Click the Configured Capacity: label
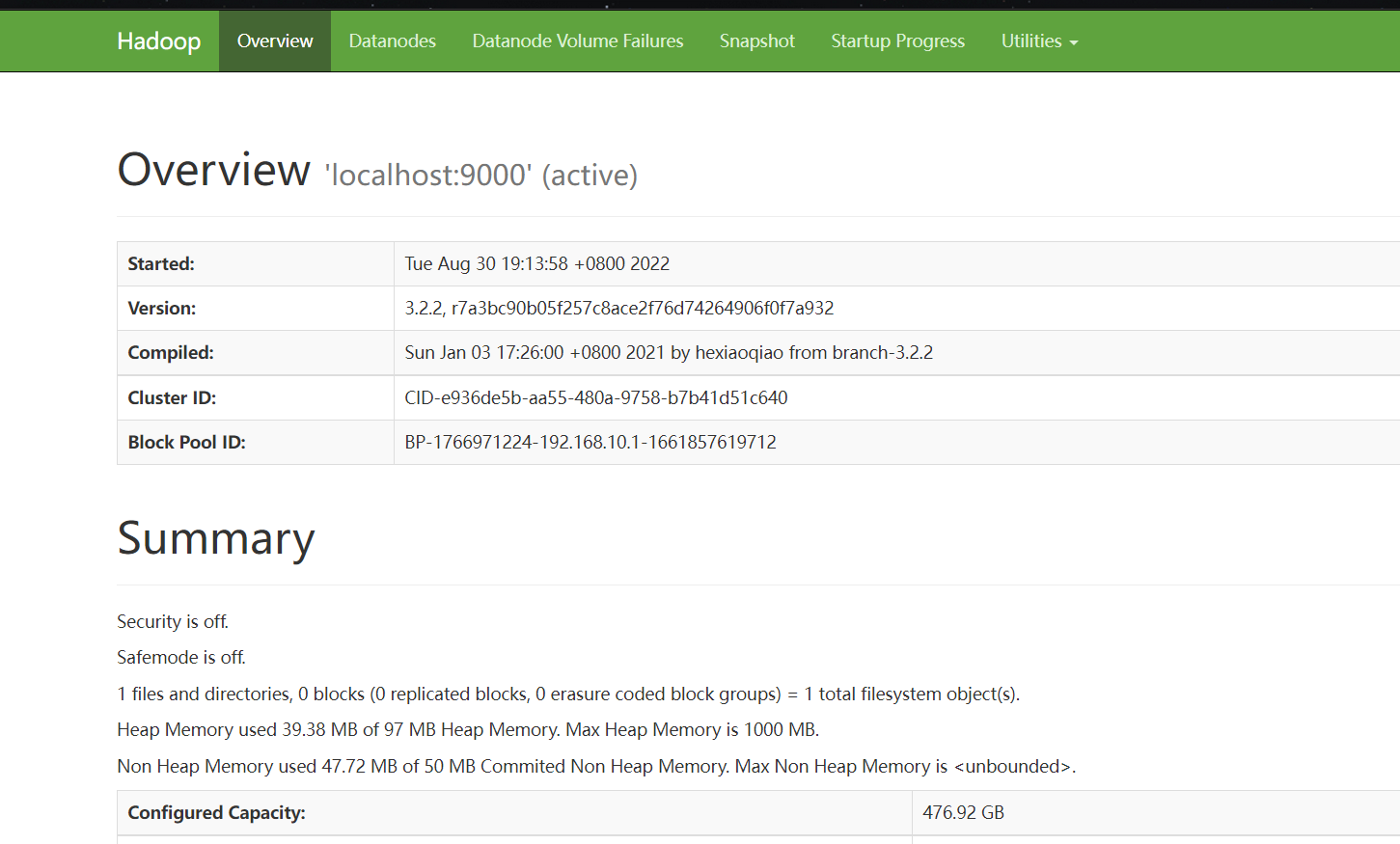This screenshot has height=844, width=1400. 216,812
